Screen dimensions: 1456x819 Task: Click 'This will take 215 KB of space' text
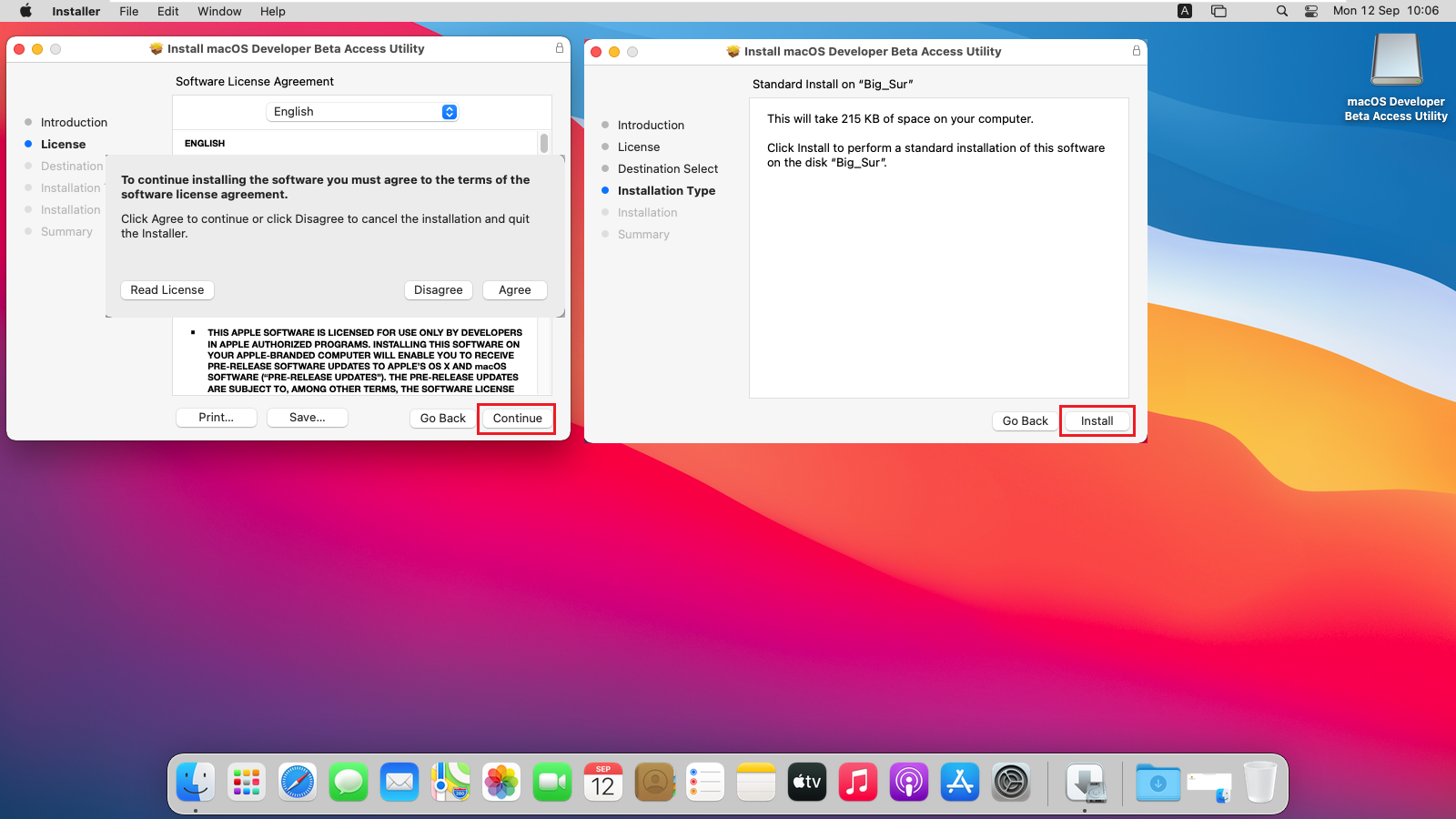point(900,118)
